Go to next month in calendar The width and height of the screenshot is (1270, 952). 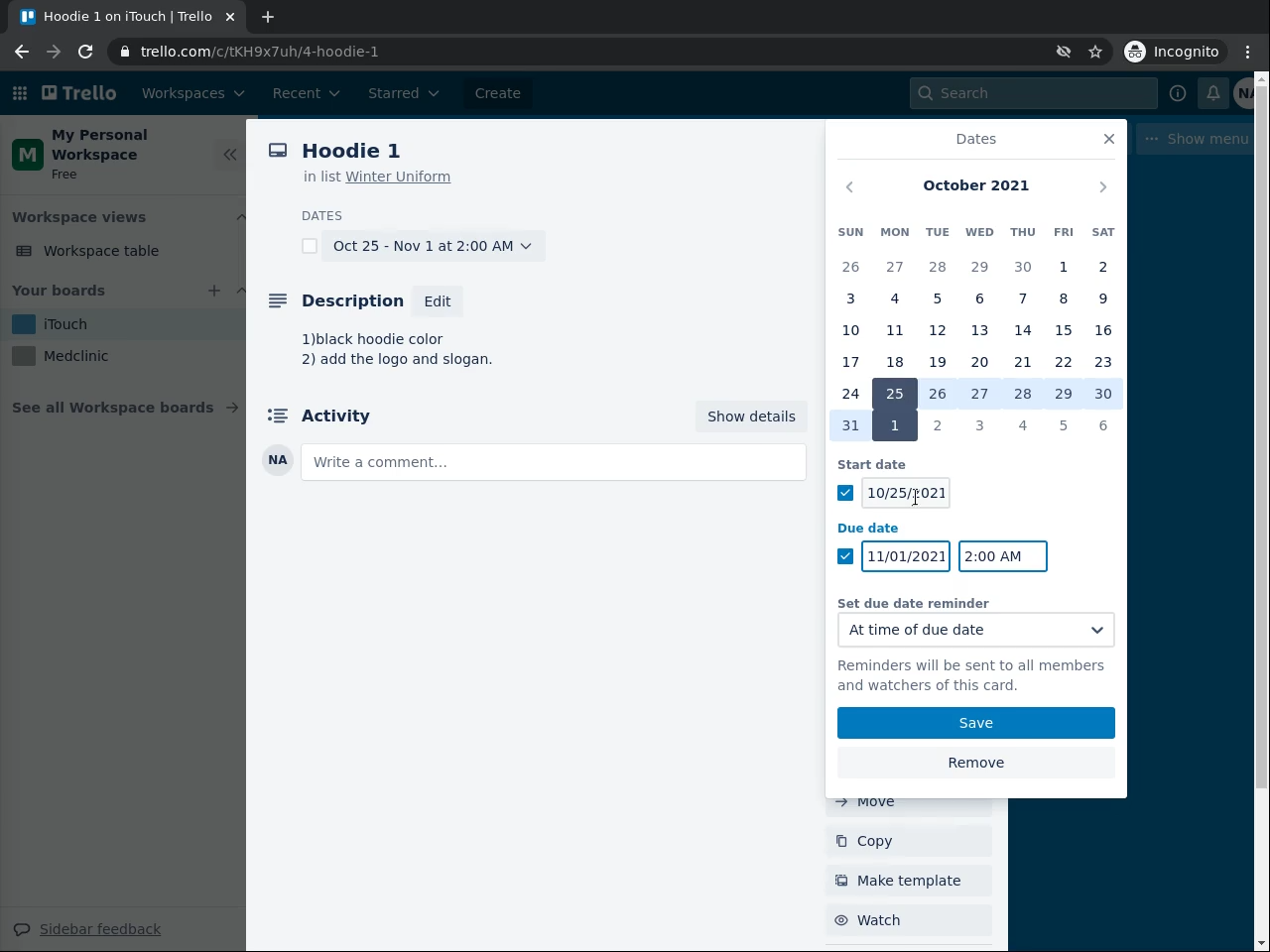(1102, 186)
